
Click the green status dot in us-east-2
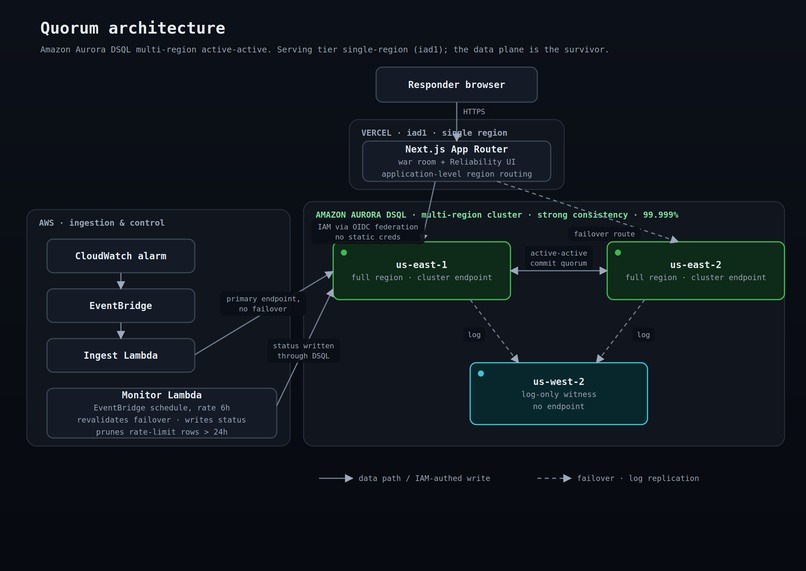[x=618, y=252]
